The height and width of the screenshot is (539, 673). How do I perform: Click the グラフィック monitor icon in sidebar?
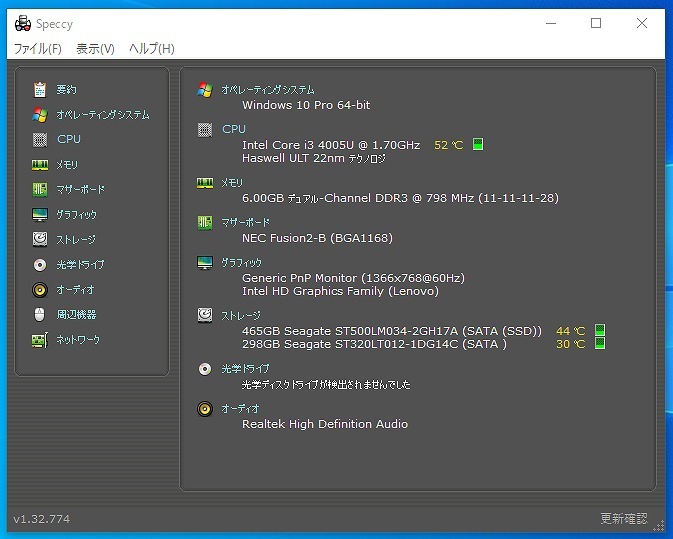point(40,215)
